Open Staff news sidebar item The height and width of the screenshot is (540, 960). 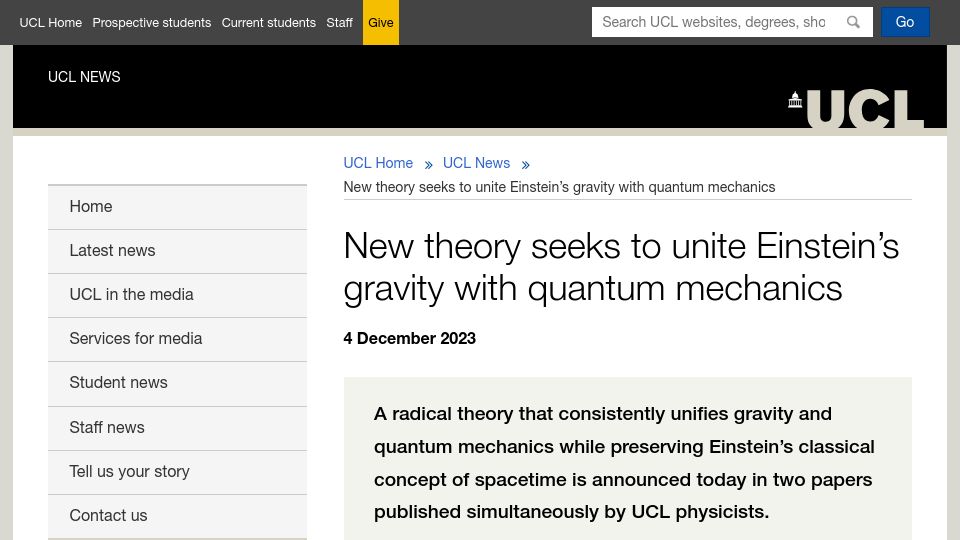point(178,428)
